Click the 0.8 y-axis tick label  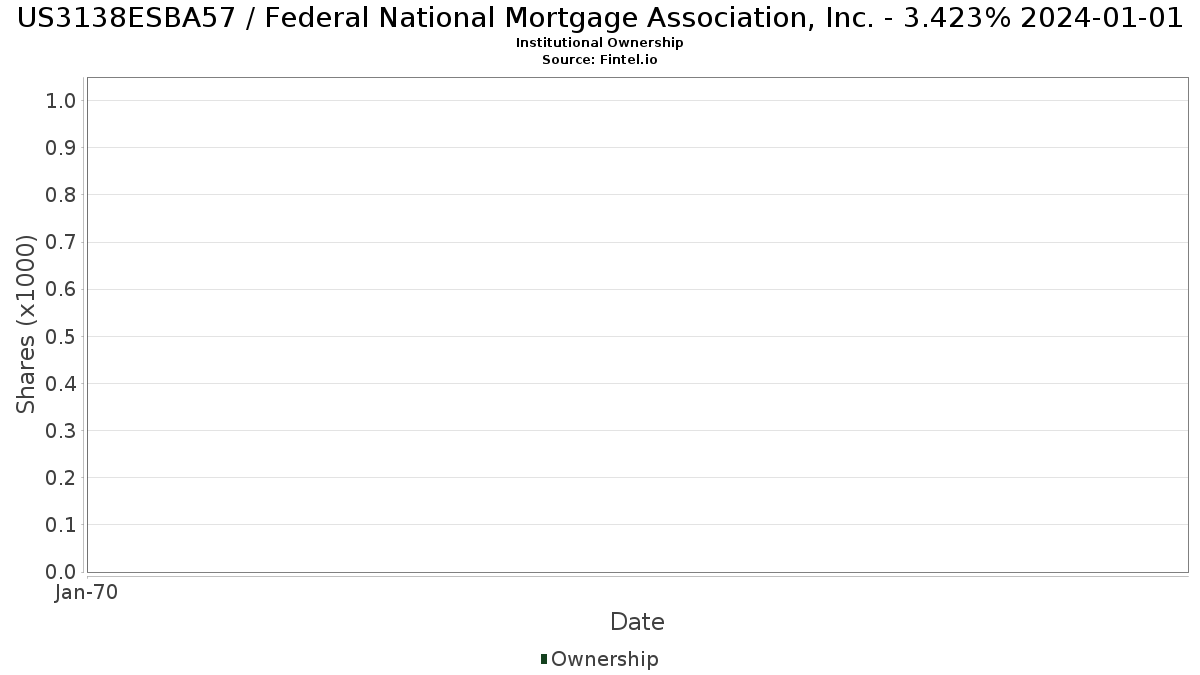click(61, 195)
